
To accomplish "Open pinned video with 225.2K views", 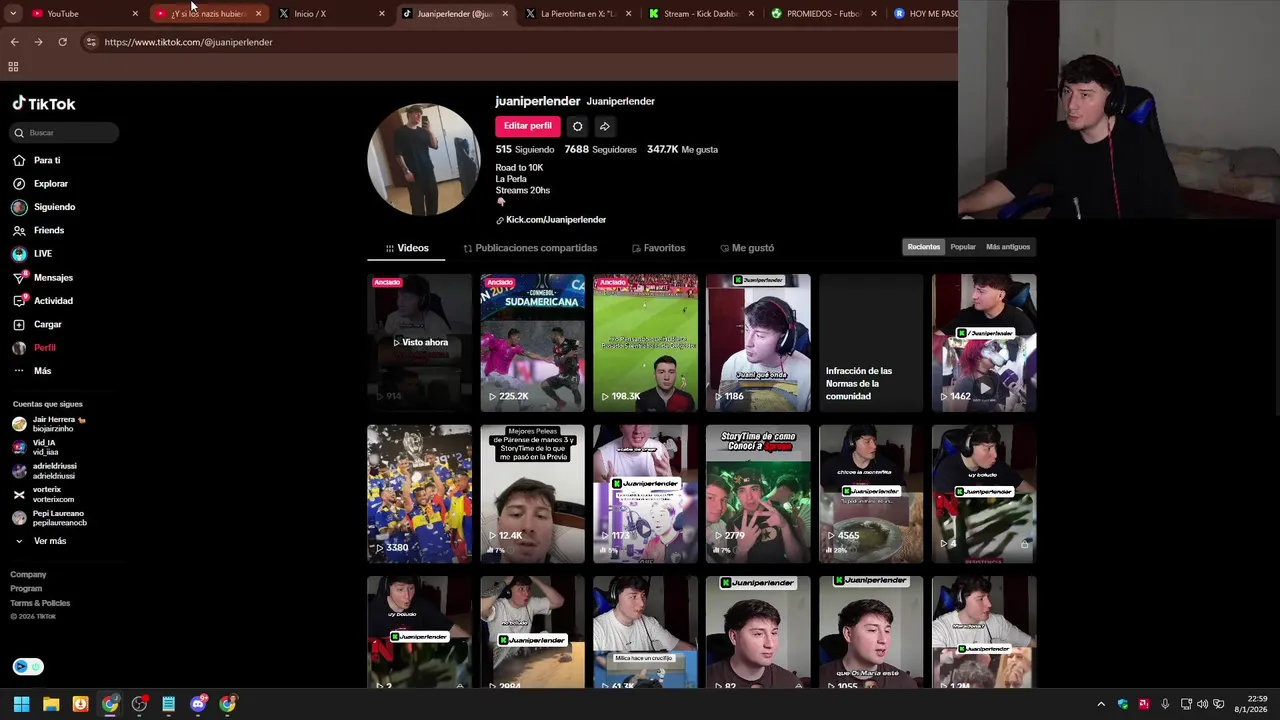I will click(x=532, y=343).
